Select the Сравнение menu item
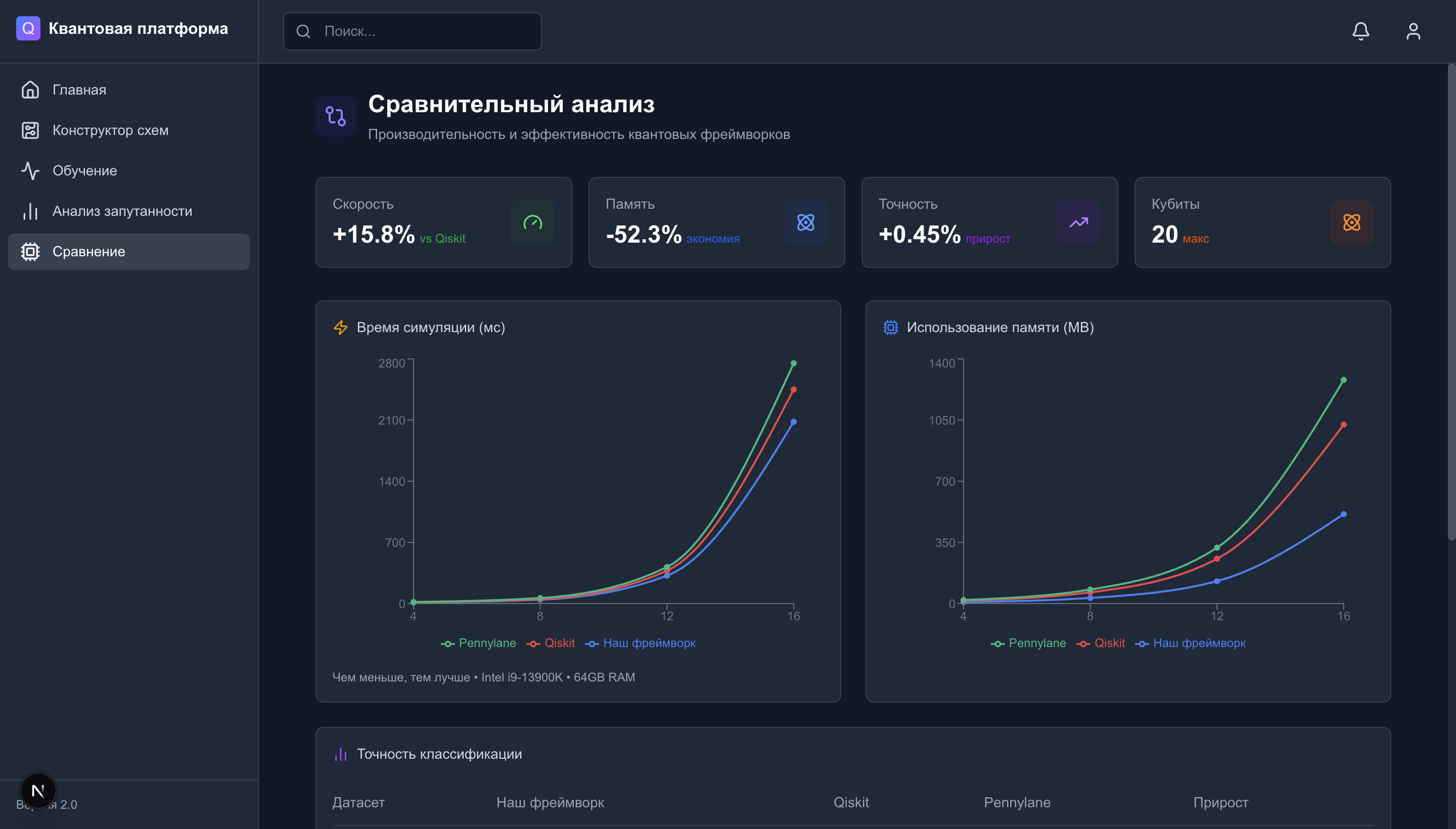1456x829 pixels. [x=129, y=252]
